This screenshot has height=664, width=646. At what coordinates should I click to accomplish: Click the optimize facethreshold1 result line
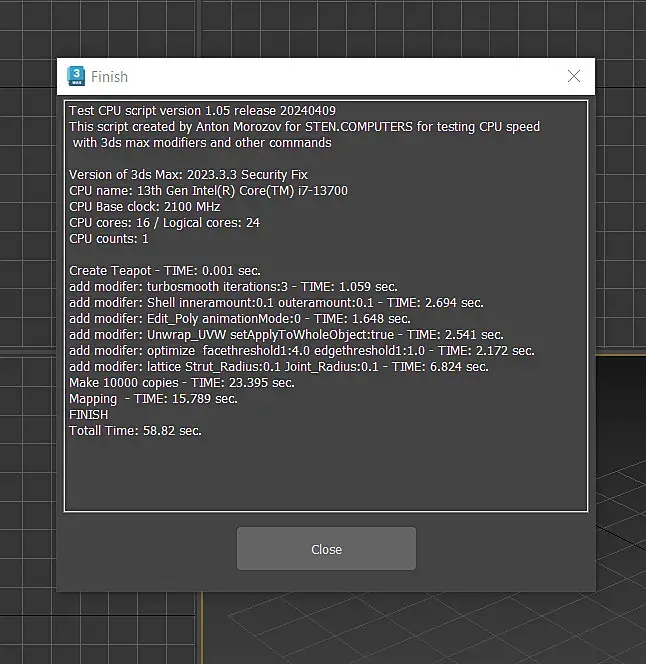(x=302, y=351)
